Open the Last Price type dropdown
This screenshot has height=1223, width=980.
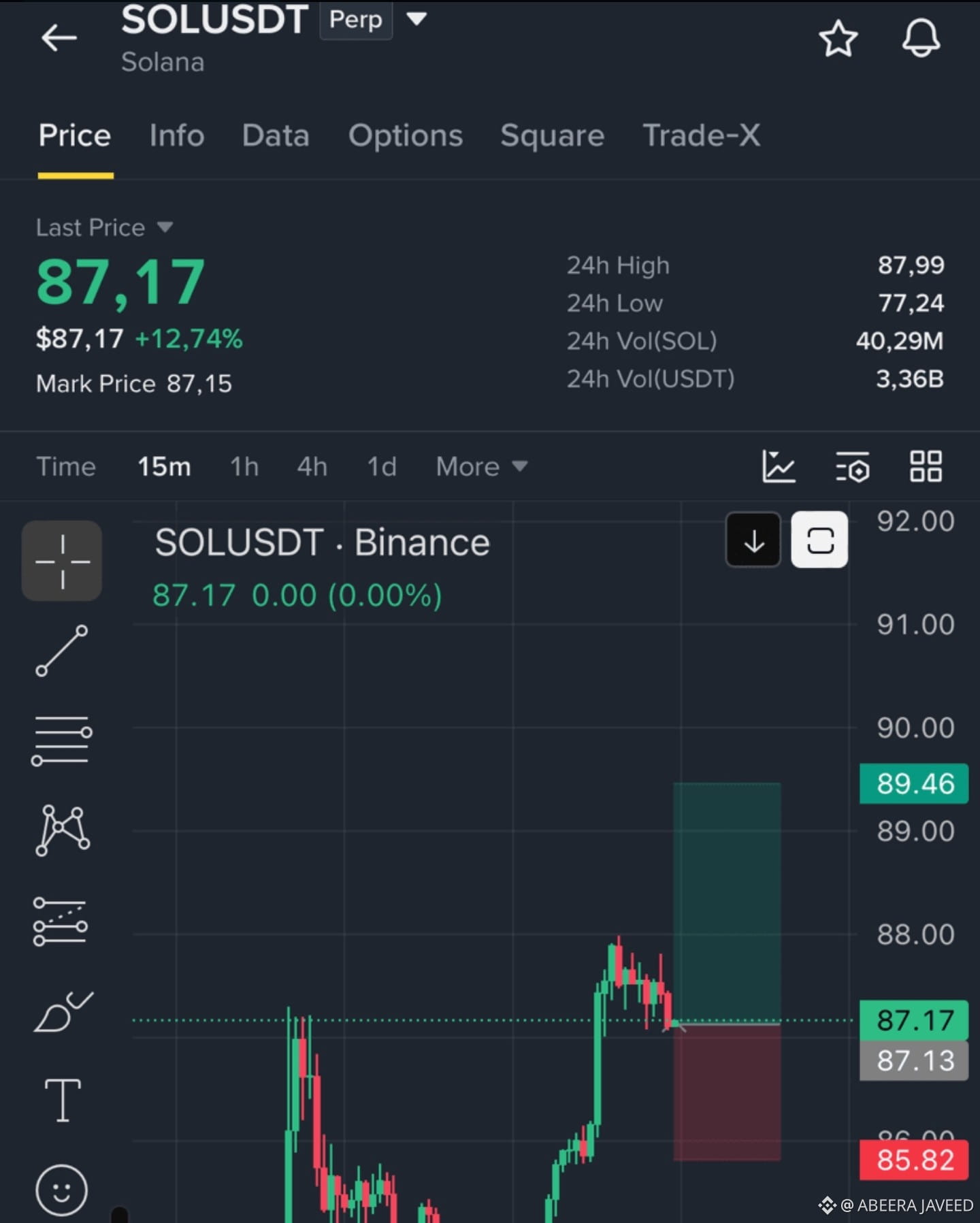pos(165,227)
